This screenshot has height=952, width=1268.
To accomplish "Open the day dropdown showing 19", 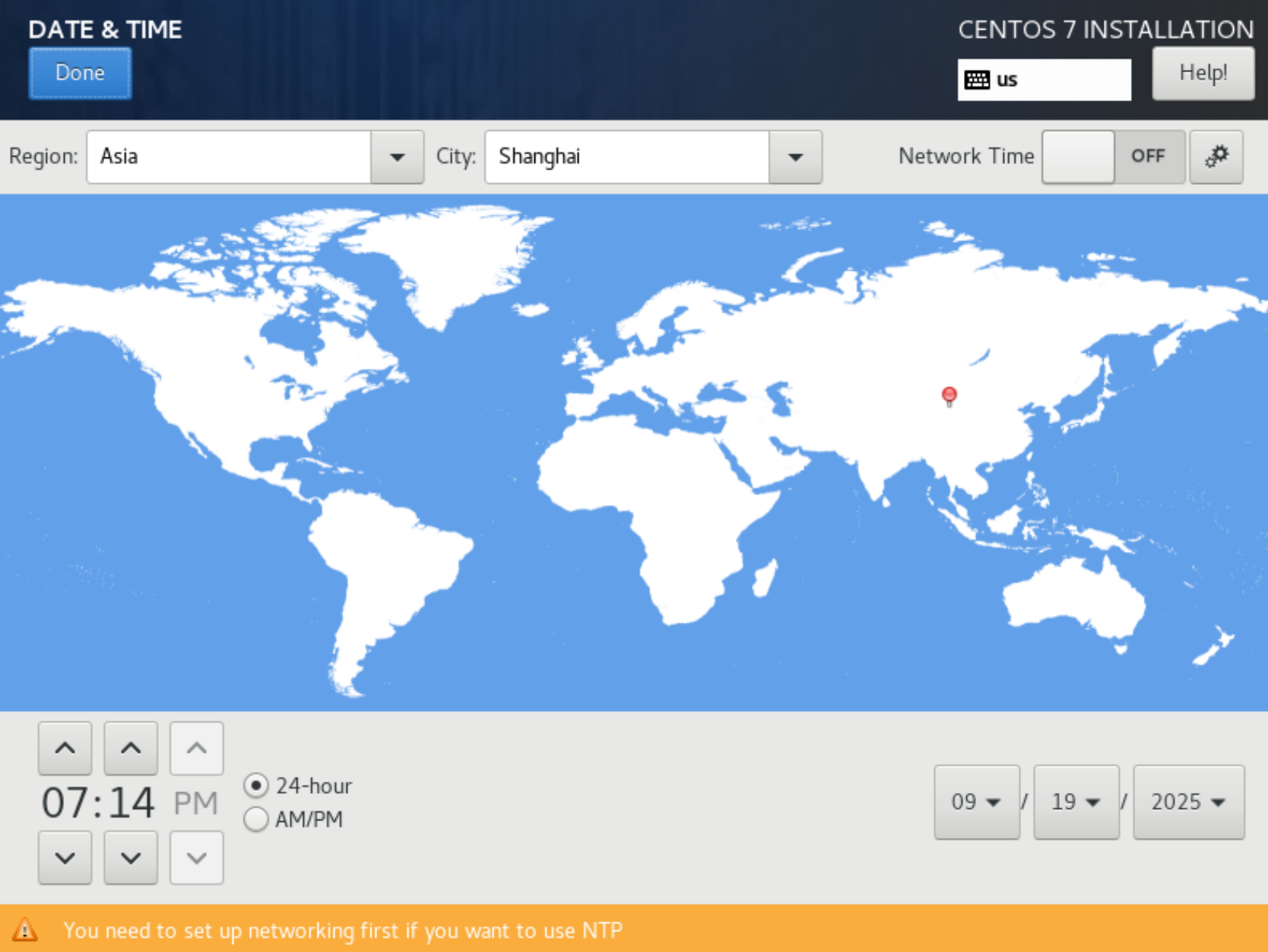I will coord(1076,802).
